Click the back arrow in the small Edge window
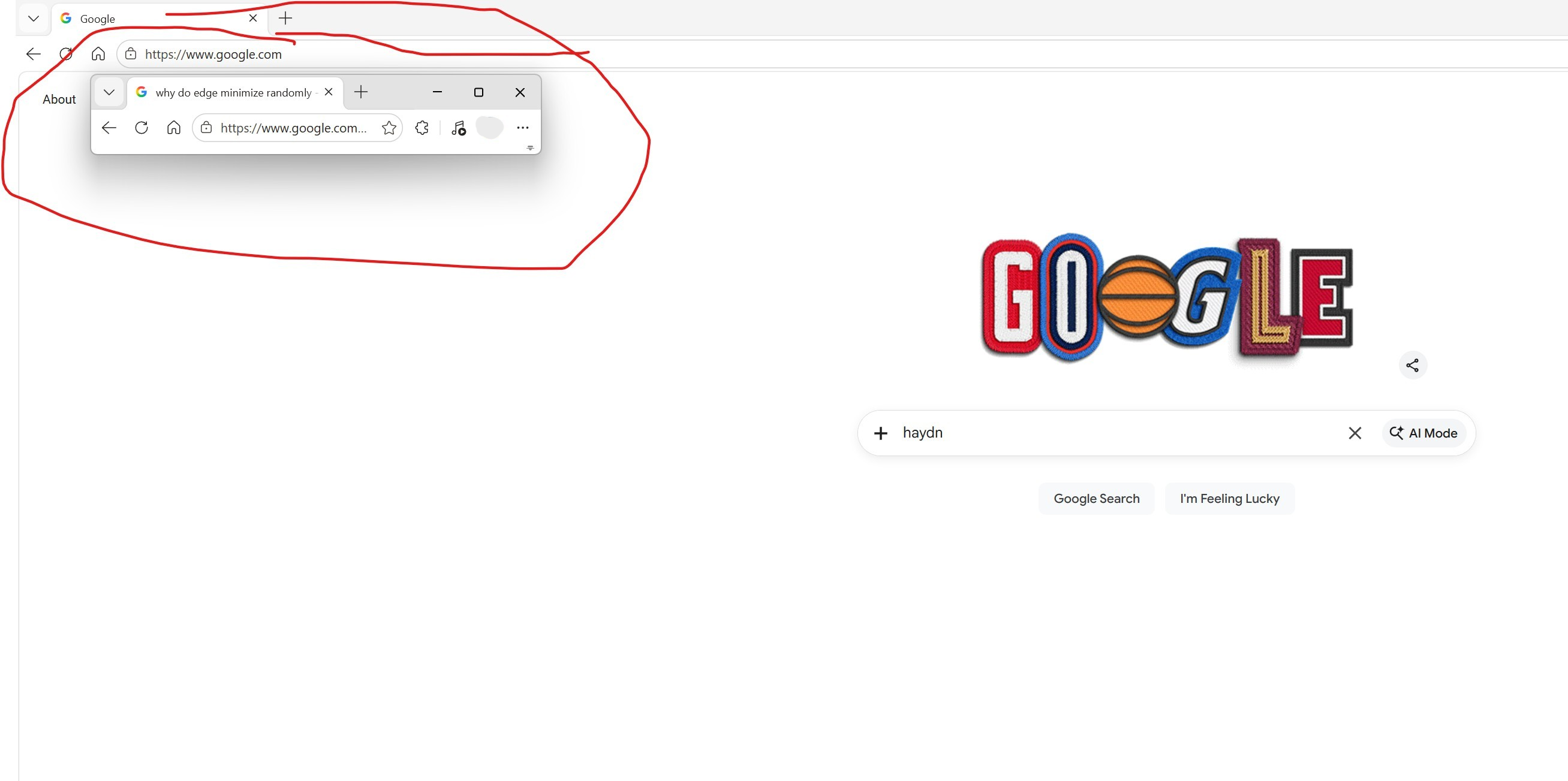 109,128
